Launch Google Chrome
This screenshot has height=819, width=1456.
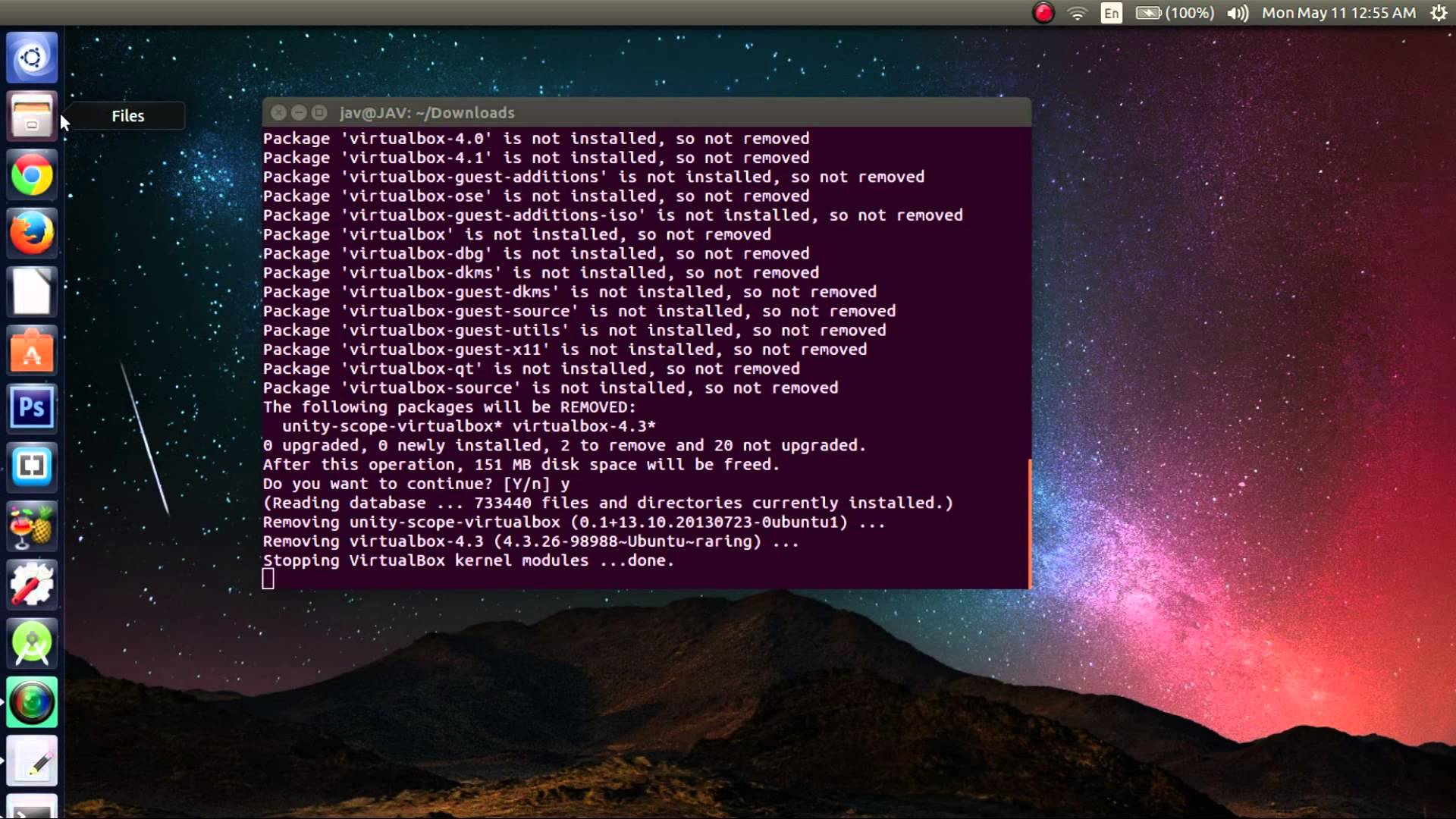(32, 174)
